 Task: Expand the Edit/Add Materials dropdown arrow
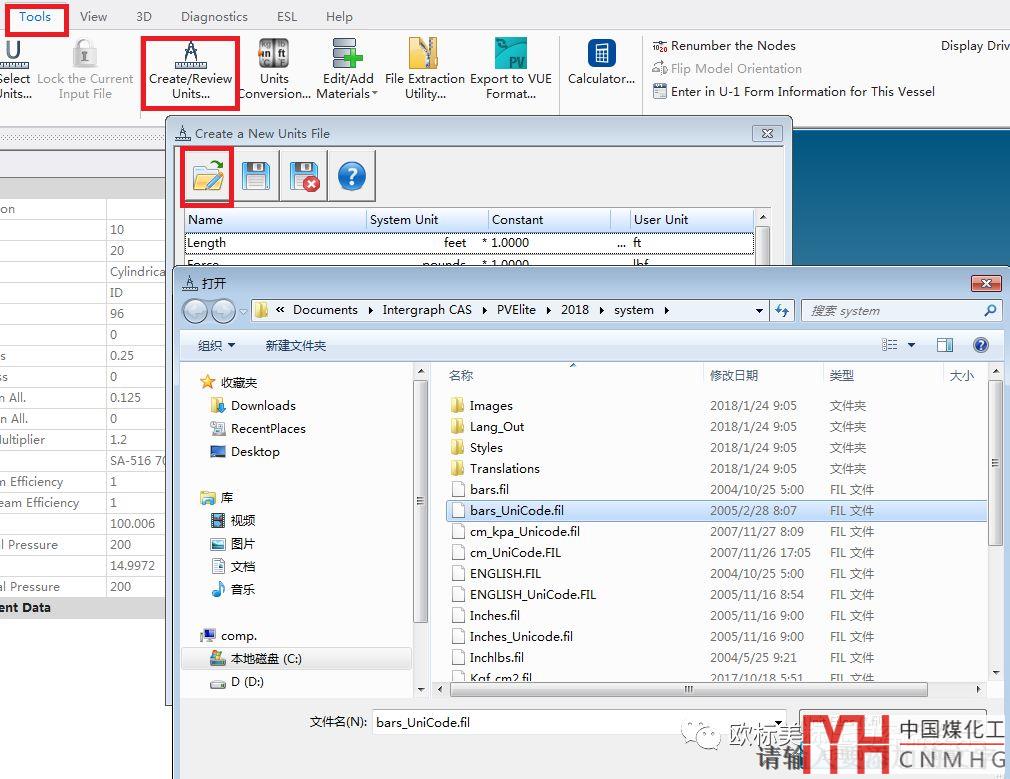(375, 94)
